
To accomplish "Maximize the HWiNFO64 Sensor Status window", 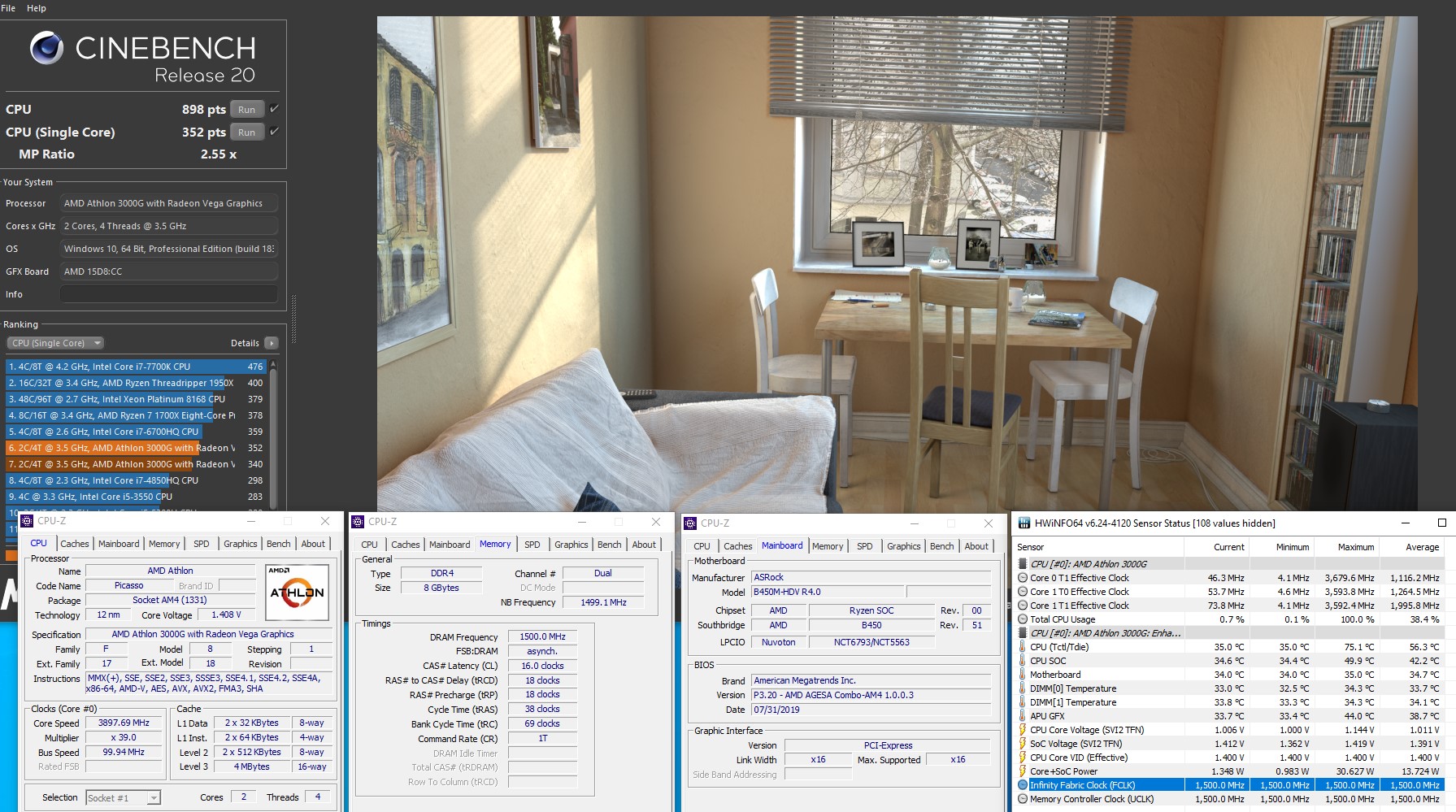I will tap(1442, 523).
